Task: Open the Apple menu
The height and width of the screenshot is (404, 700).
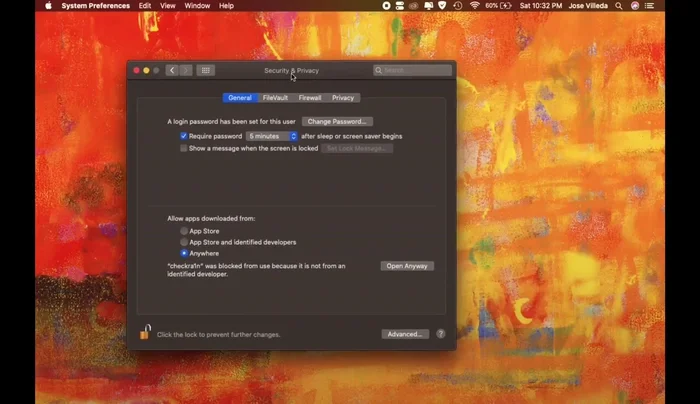Action: (x=47, y=5)
